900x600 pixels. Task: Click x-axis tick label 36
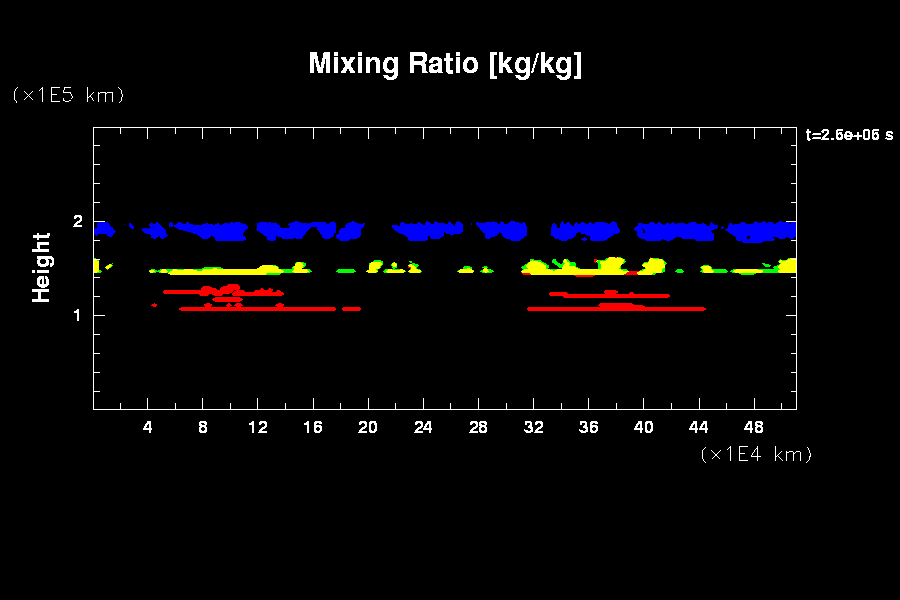588,428
